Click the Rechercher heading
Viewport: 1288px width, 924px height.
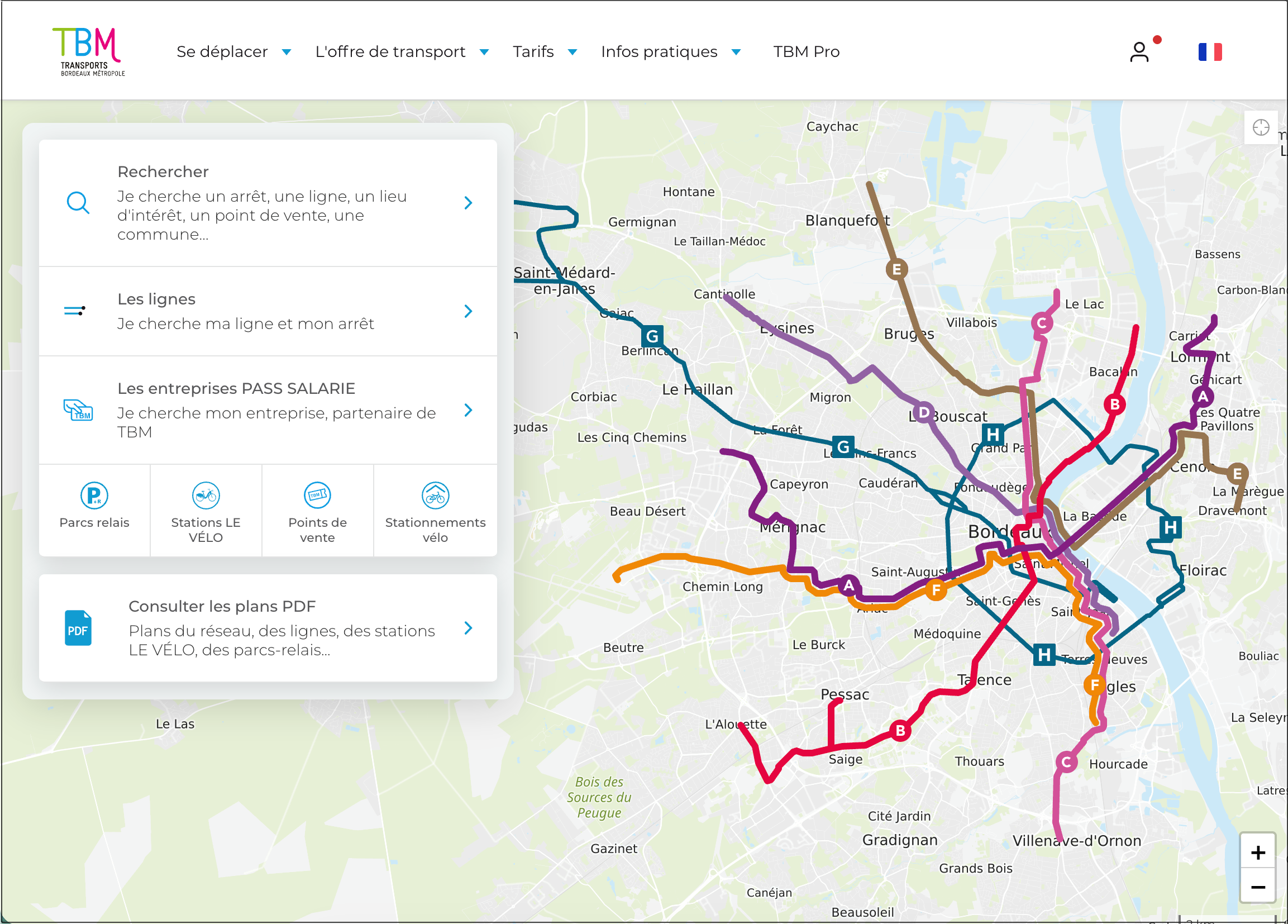click(x=163, y=172)
